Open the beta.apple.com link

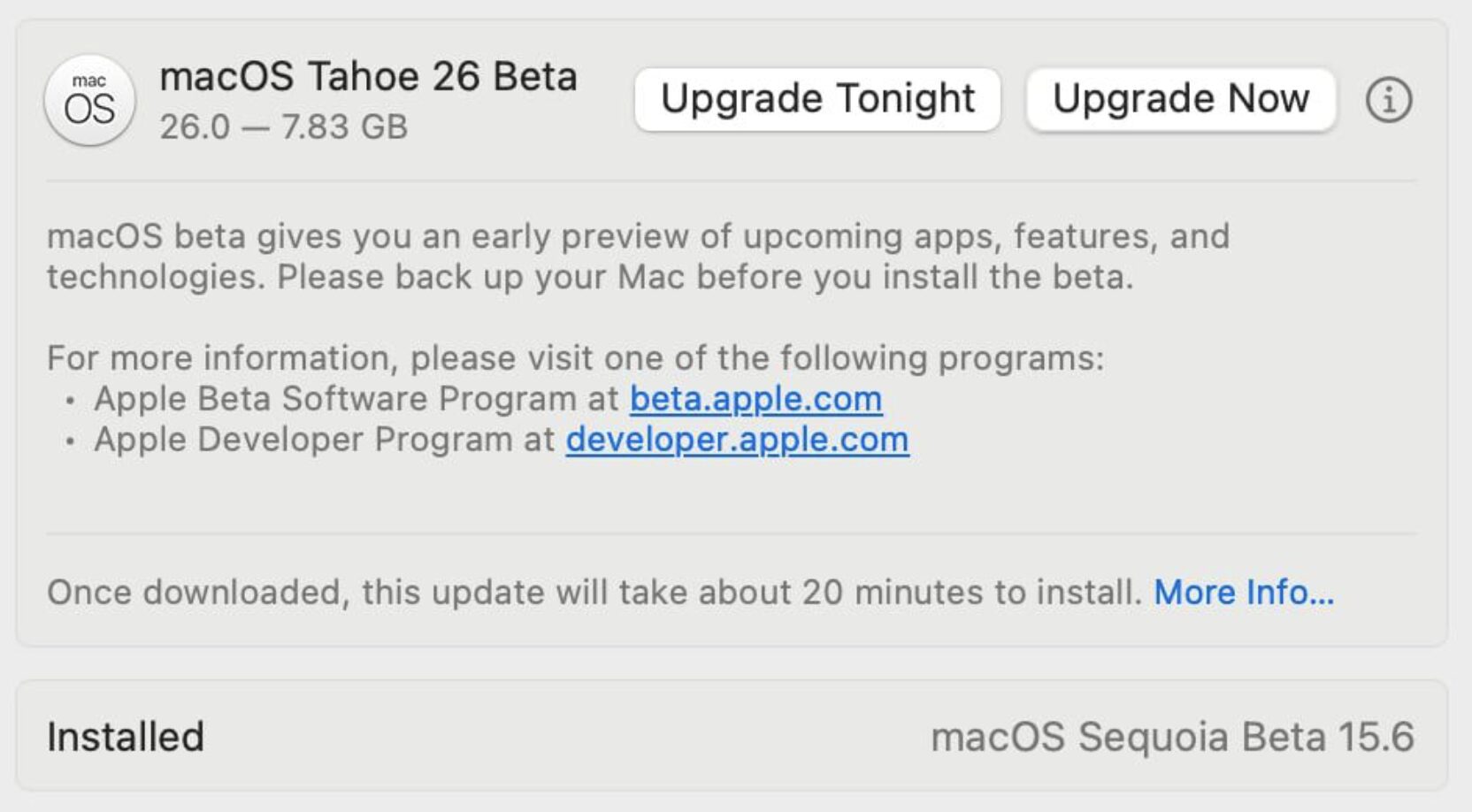[x=756, y=399]
